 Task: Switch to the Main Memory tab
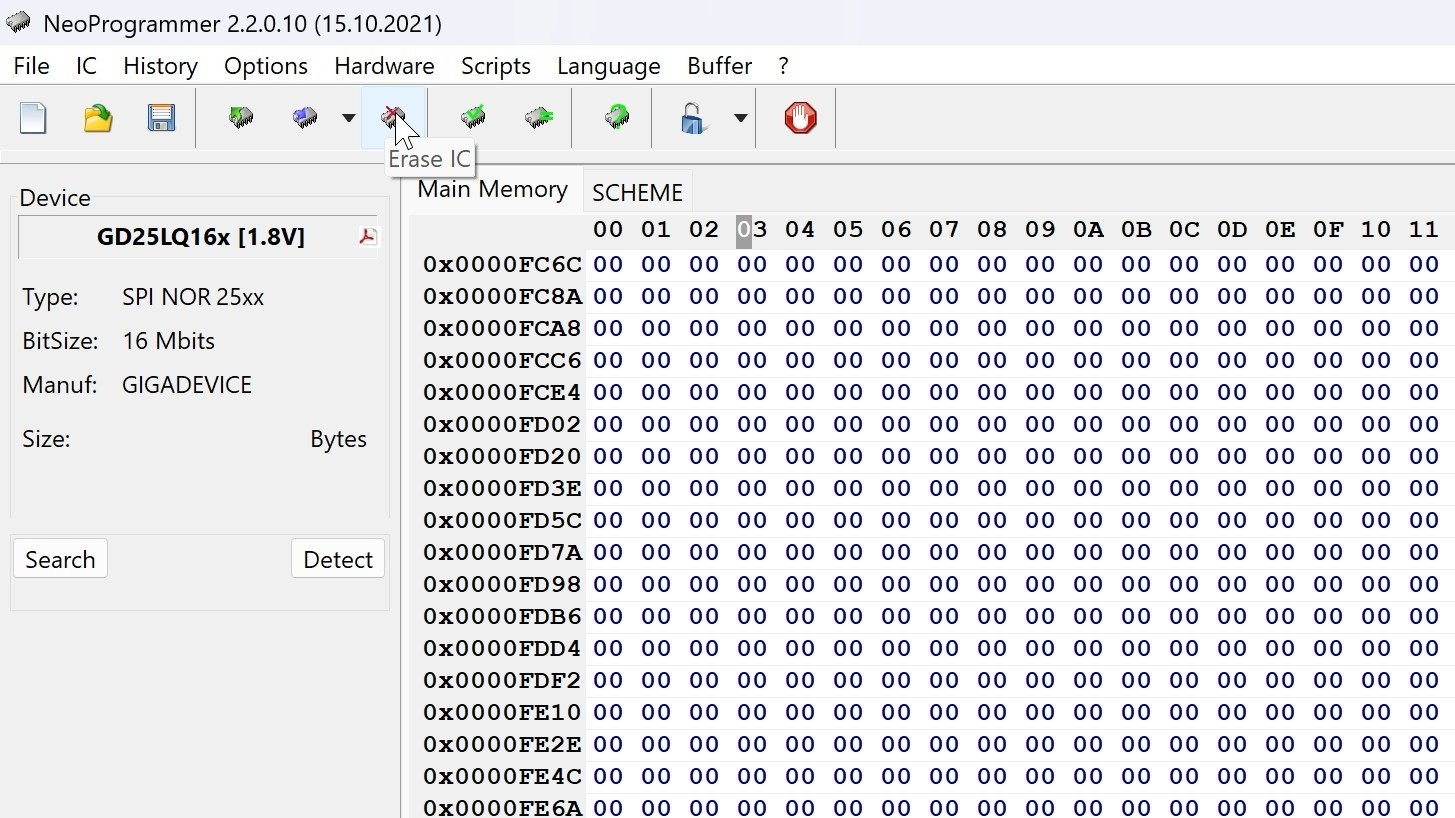(x=493, y=190)
